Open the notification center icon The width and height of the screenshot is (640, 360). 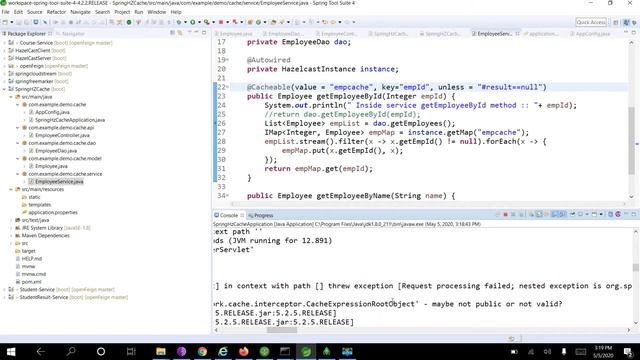[x=628, y=351]
